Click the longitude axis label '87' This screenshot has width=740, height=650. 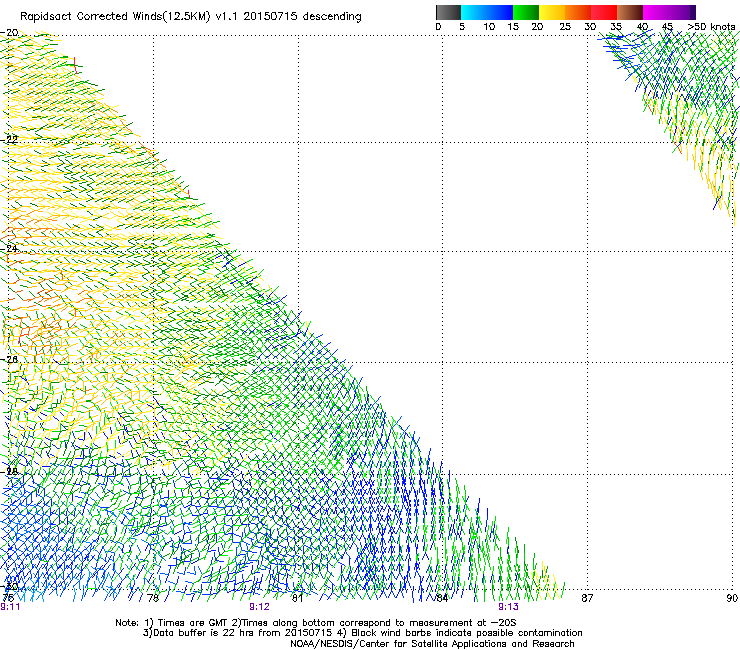587,598
